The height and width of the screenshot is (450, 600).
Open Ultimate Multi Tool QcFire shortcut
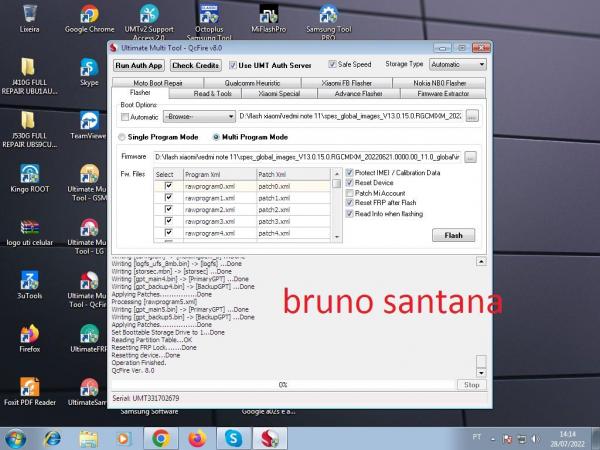88,289
